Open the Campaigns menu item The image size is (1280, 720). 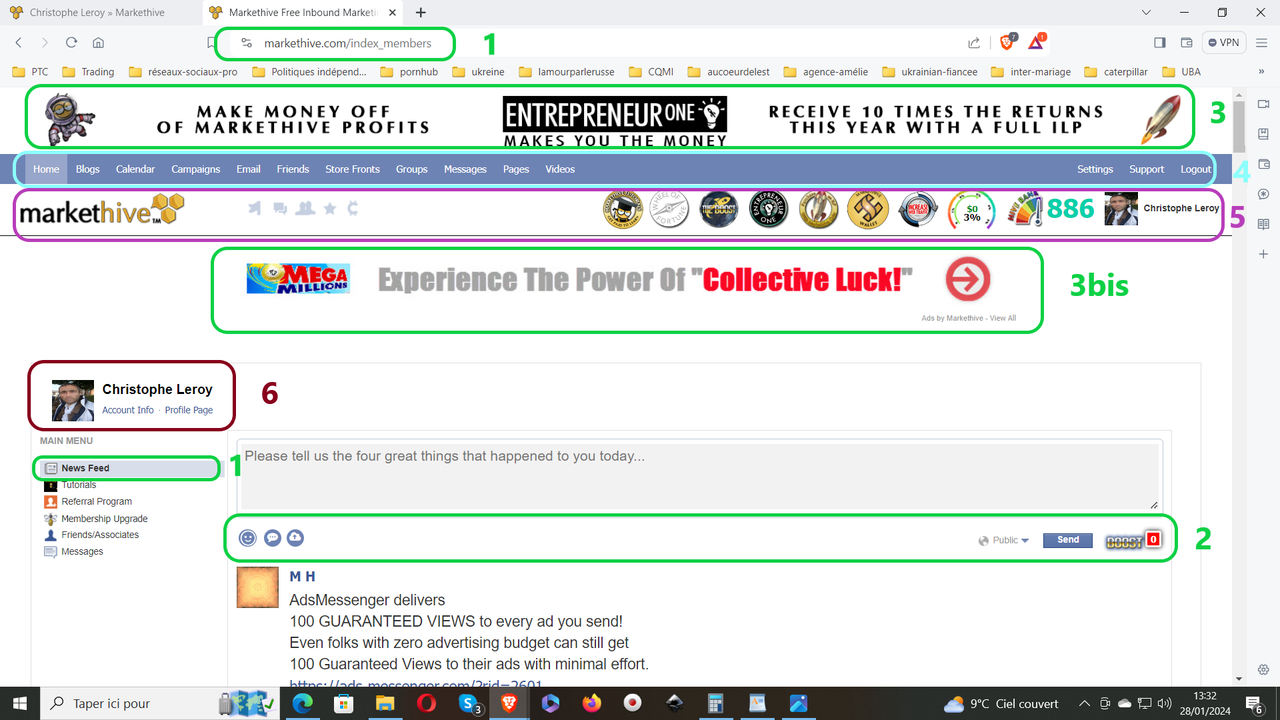pos(196,169)
